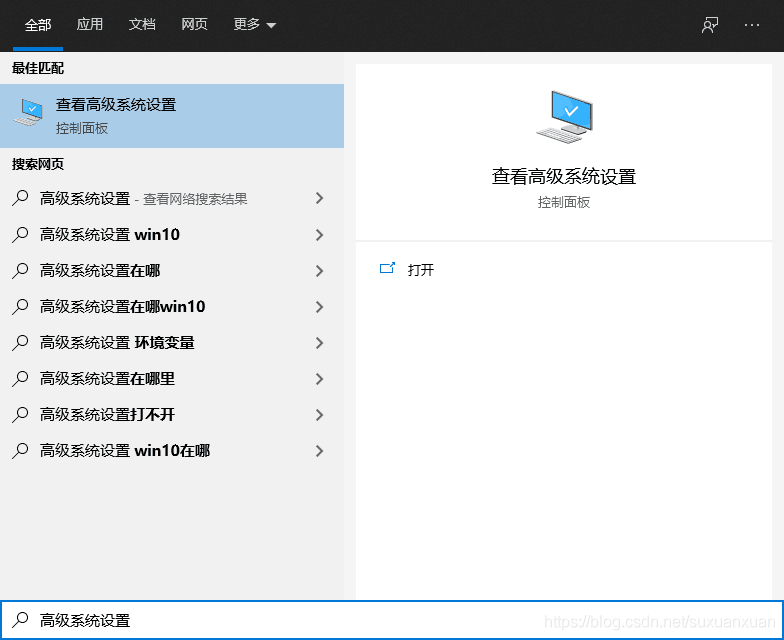The image size is (784, 640).
Task: Expand arrow for 高级系统设置 环境变量
Action: pos(320,342)
